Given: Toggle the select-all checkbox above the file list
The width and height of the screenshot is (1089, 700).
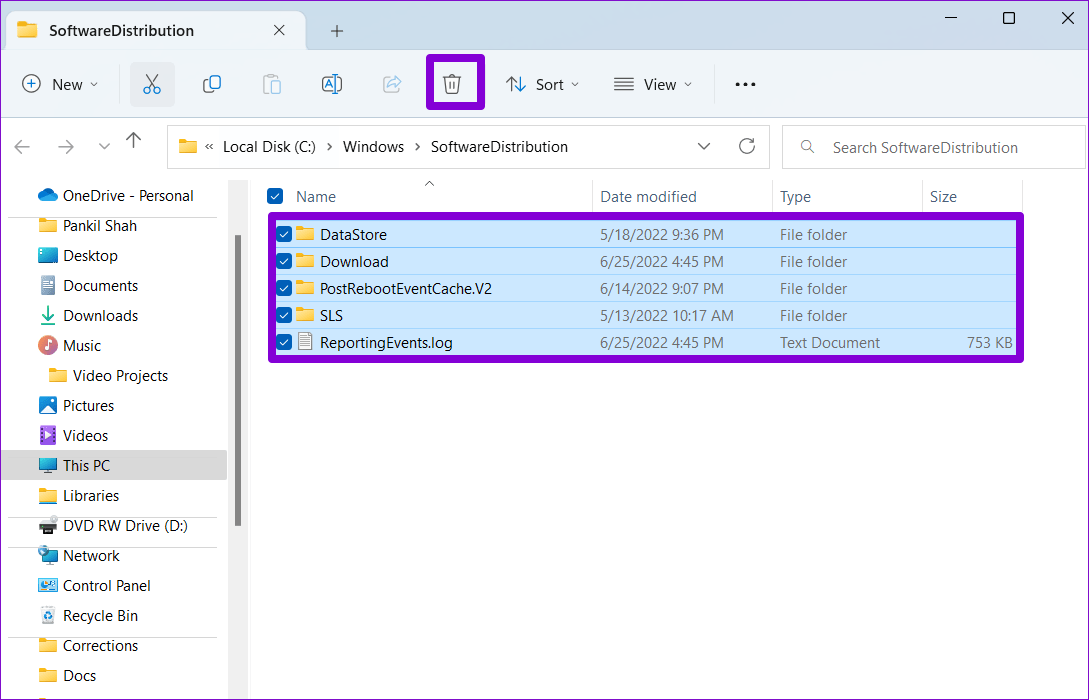Looking at the screenshot, I should click(275, 196).
